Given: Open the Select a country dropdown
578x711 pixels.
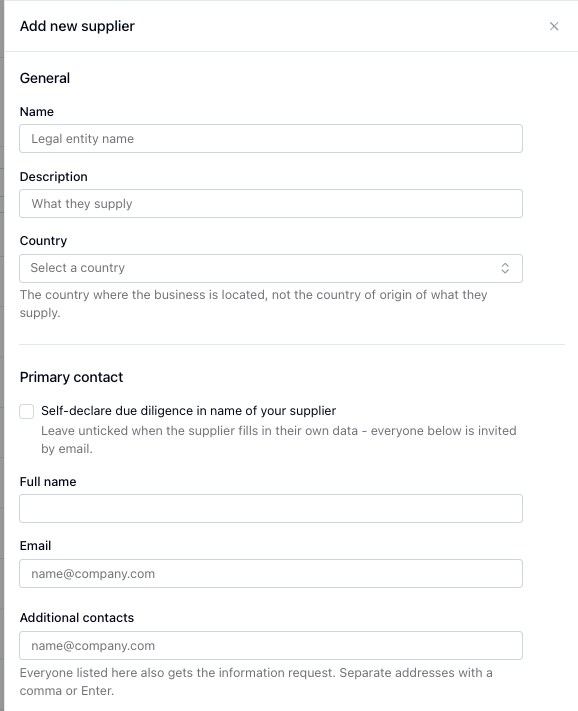Looking at the screenshot, I should 271,268.
